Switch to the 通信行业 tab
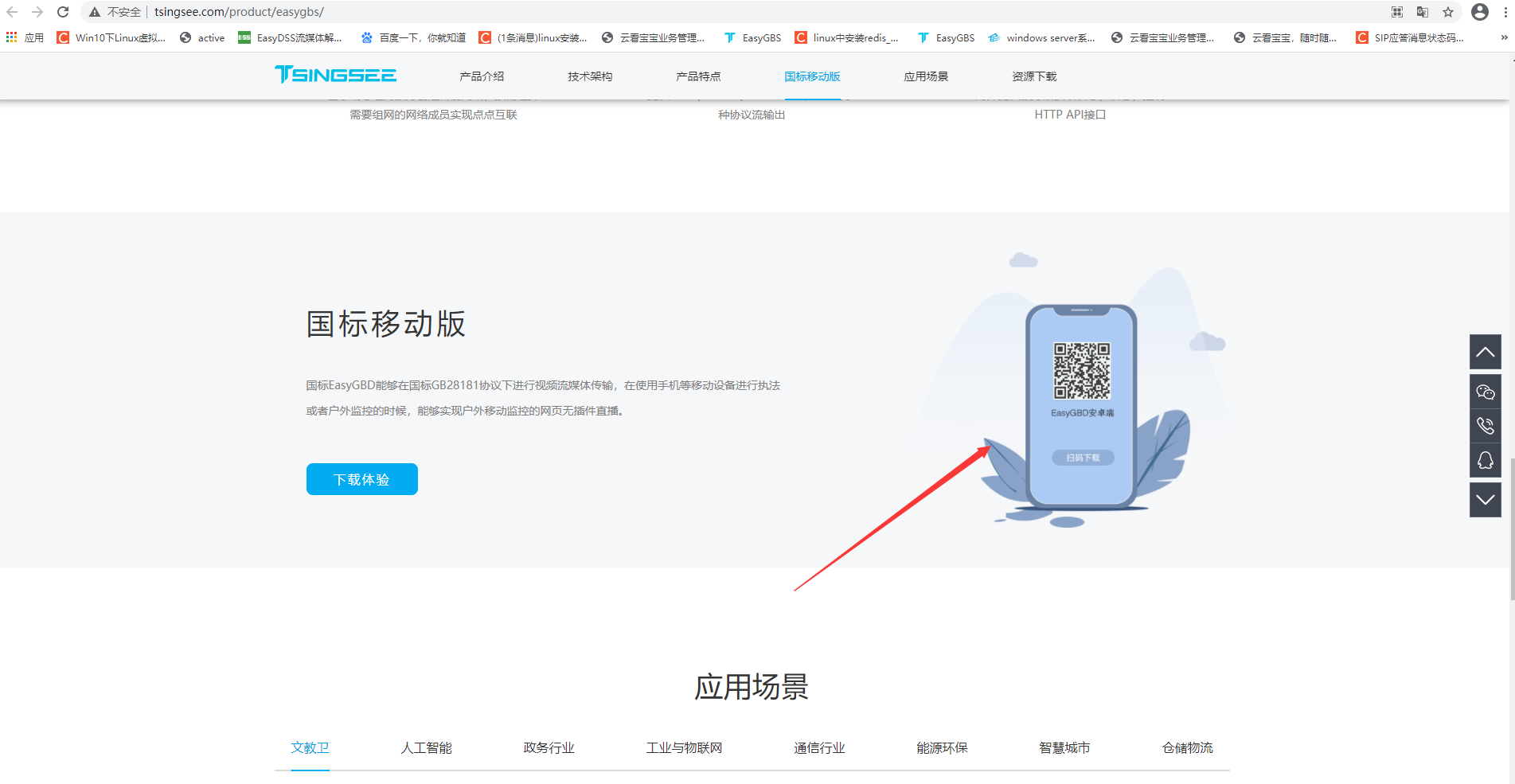The image size is (1515, 784). pos(819,747)
